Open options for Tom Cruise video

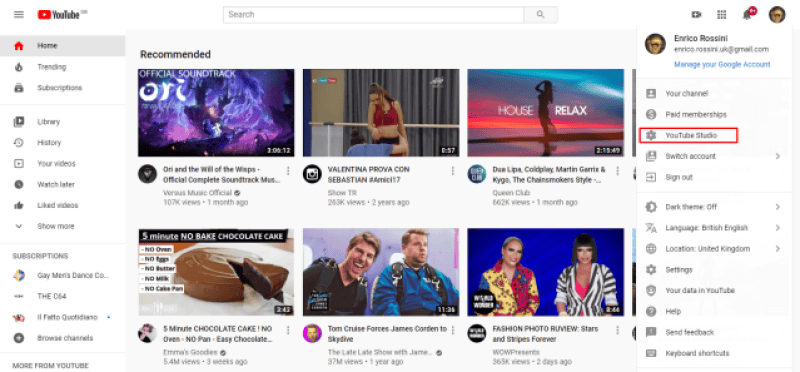click(453, 330)
